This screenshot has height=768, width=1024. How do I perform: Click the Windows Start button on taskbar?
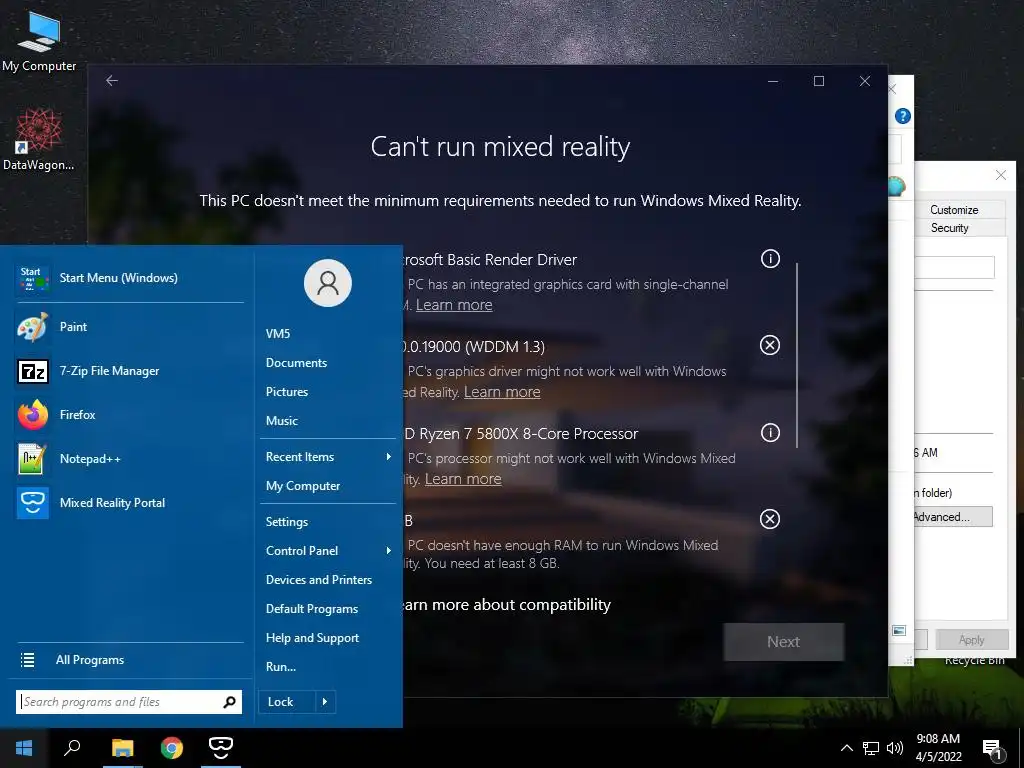[x=24, y=748]
